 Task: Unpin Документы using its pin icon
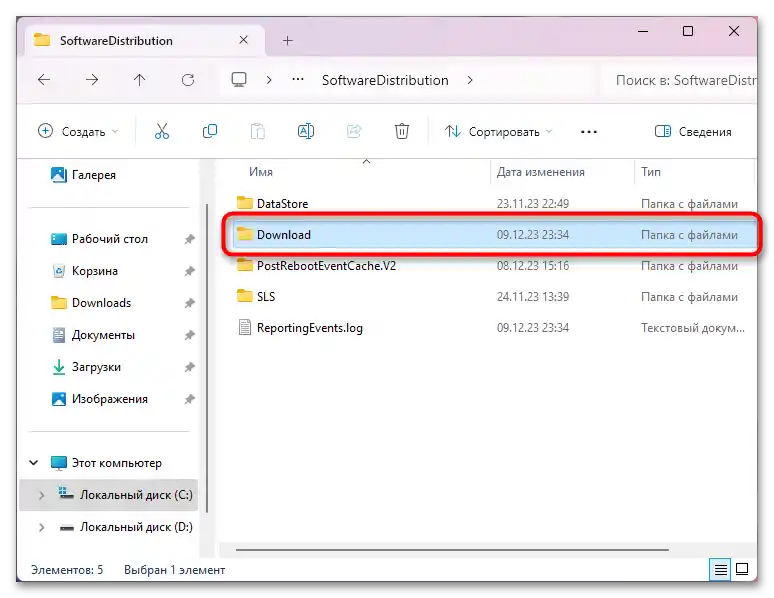point(190,335)
